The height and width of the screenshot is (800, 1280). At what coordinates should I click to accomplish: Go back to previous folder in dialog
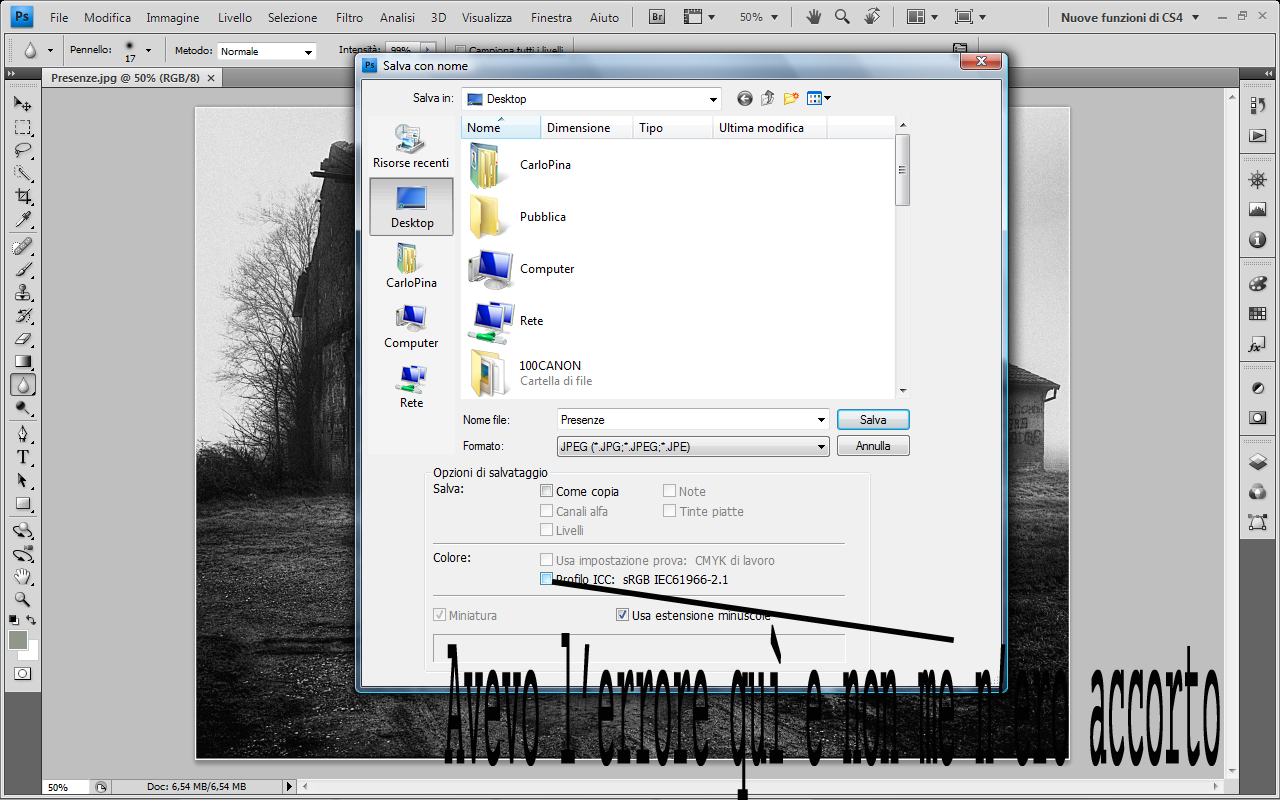point(744,98)
